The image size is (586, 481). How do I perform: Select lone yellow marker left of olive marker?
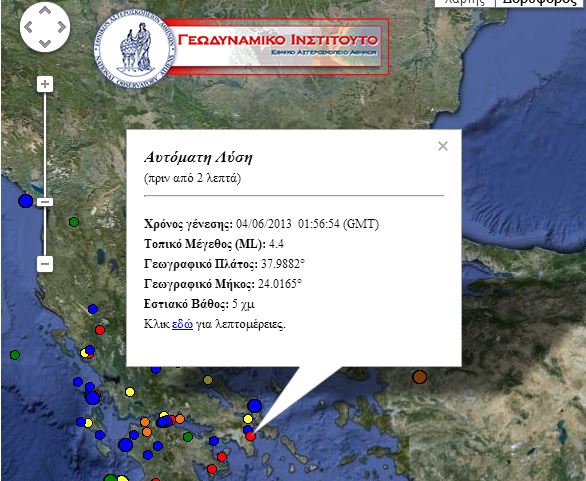130,392
